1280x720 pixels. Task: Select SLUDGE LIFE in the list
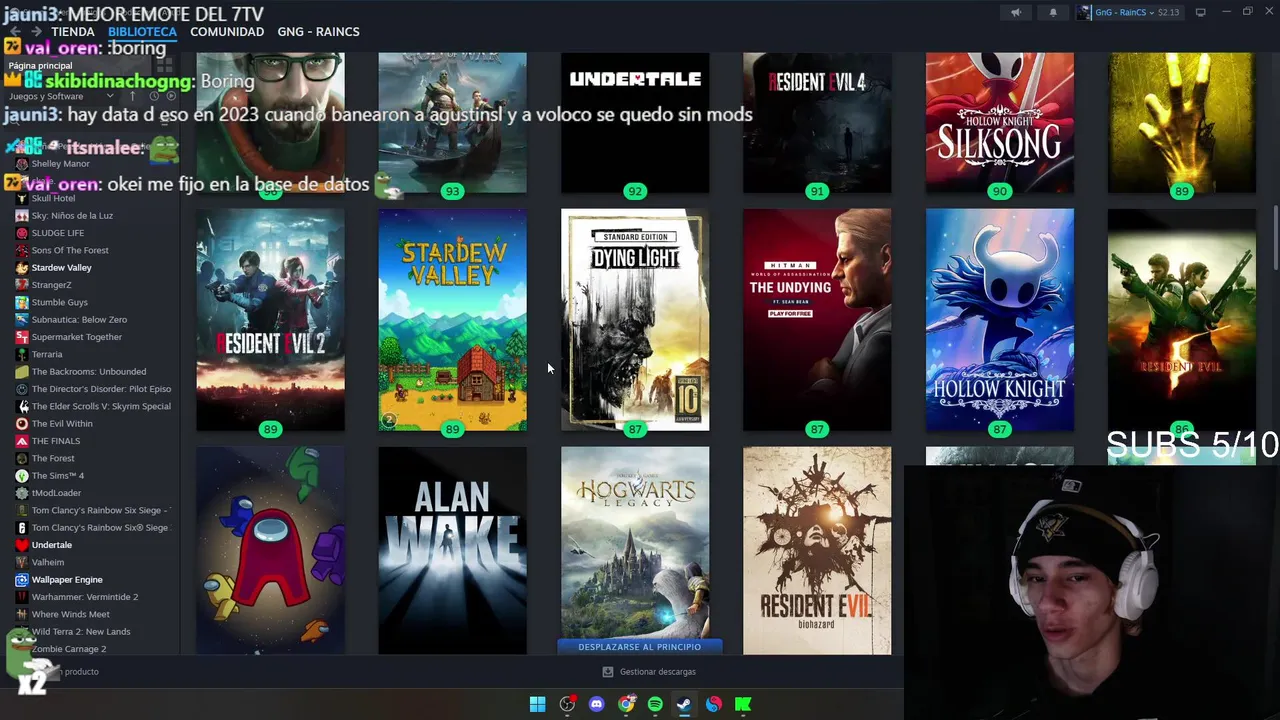(57, 233)
